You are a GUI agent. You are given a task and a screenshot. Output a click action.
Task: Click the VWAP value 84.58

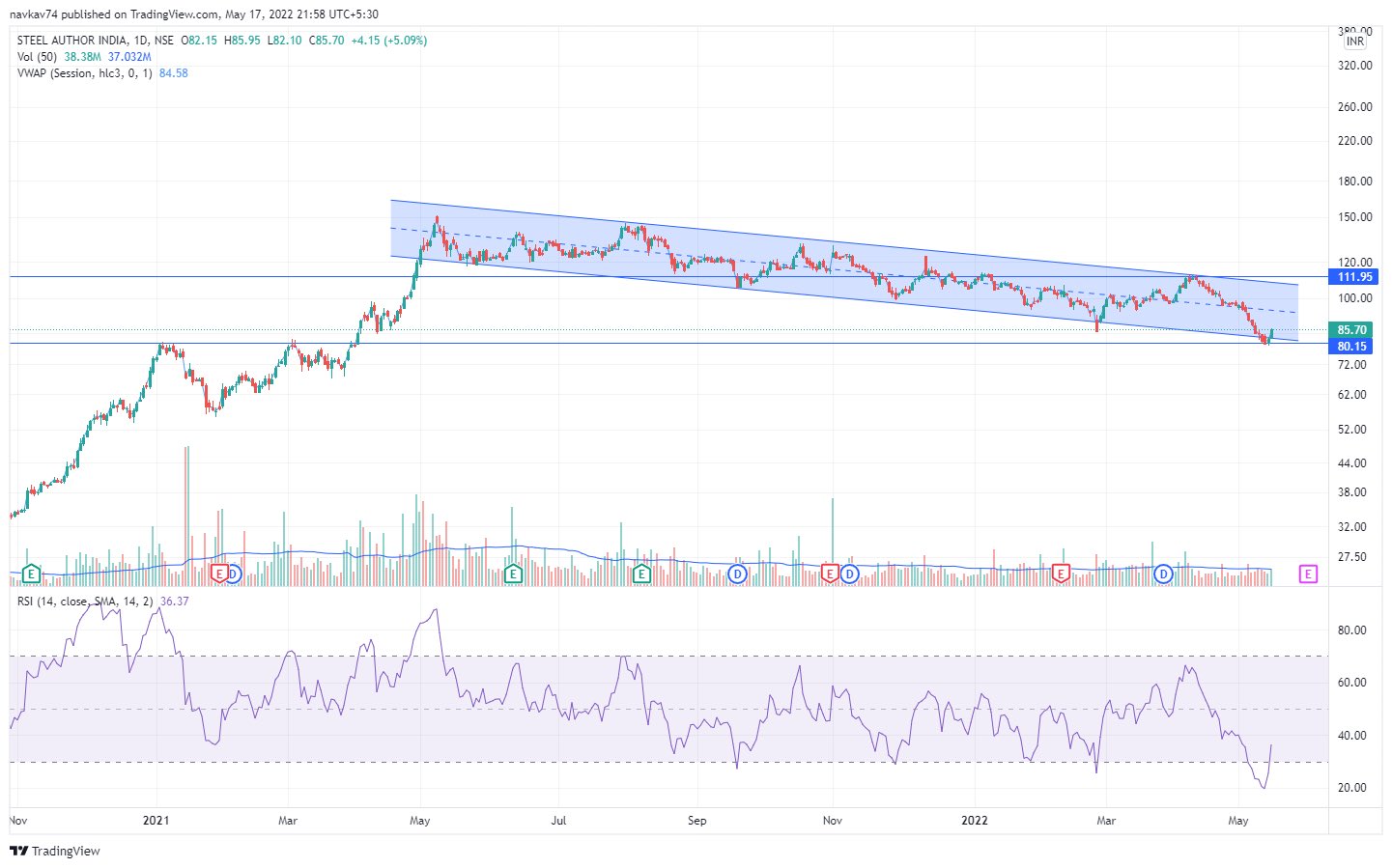[173, 73]
